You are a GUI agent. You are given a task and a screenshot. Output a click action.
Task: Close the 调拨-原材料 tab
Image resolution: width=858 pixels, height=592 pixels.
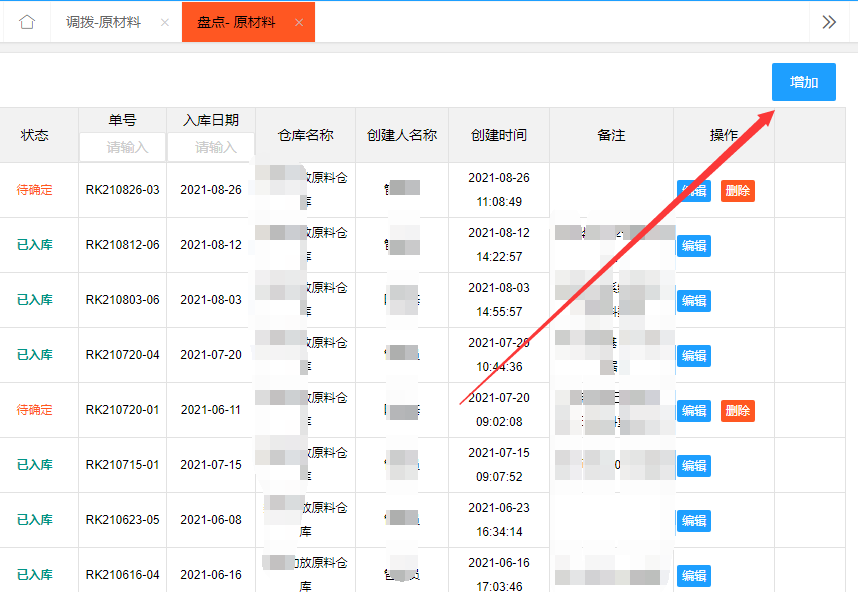click(x=165, y=22)
